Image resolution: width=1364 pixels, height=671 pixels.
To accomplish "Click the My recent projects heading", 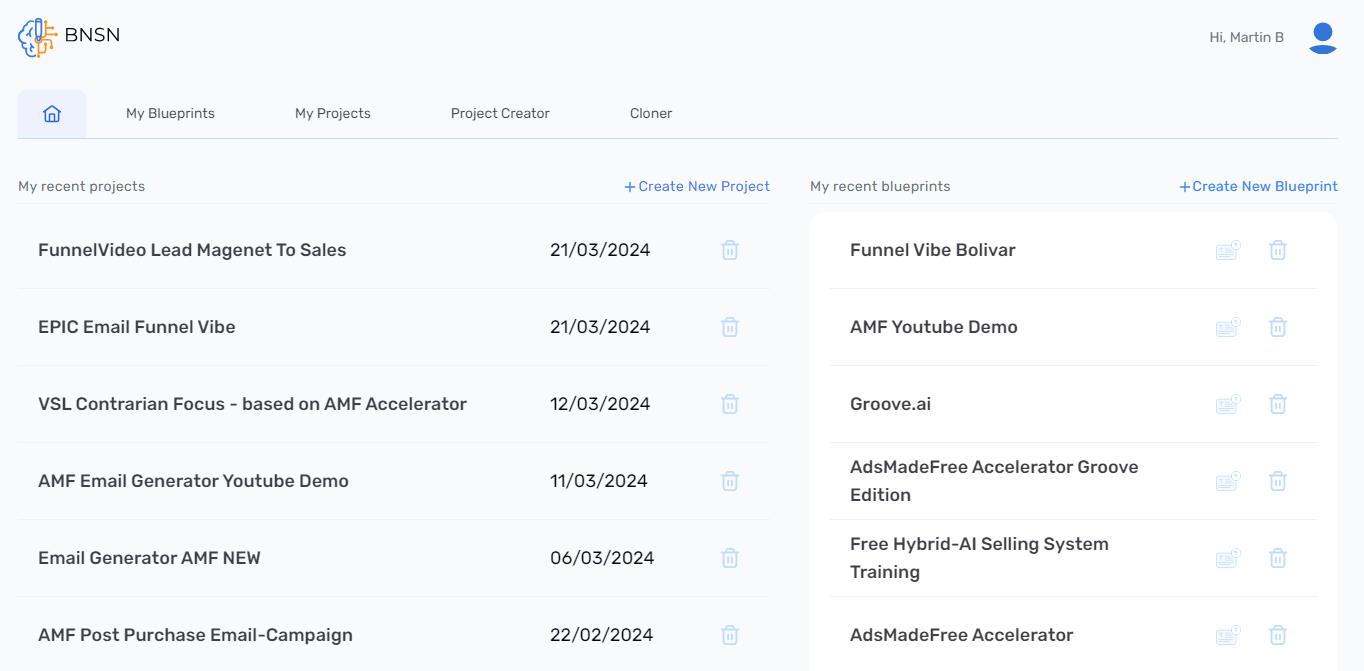I will coord(81,186).
